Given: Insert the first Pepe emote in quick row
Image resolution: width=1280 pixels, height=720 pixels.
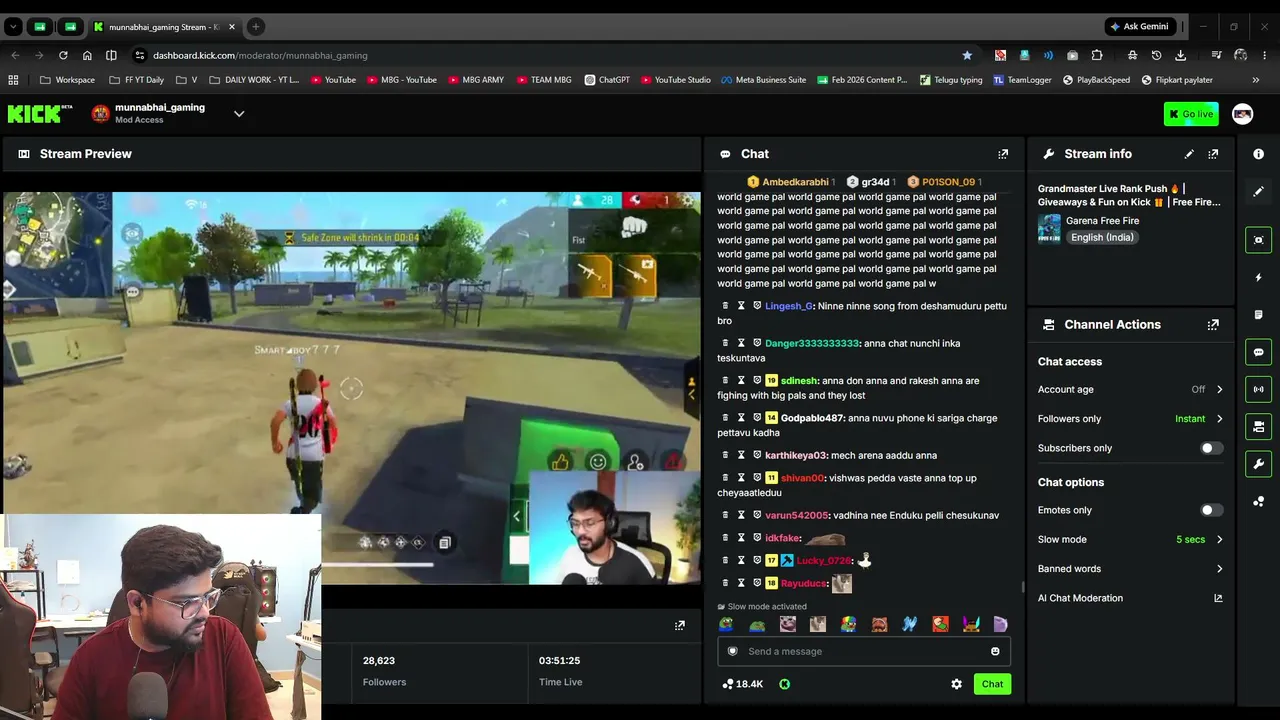Looking at the screenshot, I should (x=726, y=624).
